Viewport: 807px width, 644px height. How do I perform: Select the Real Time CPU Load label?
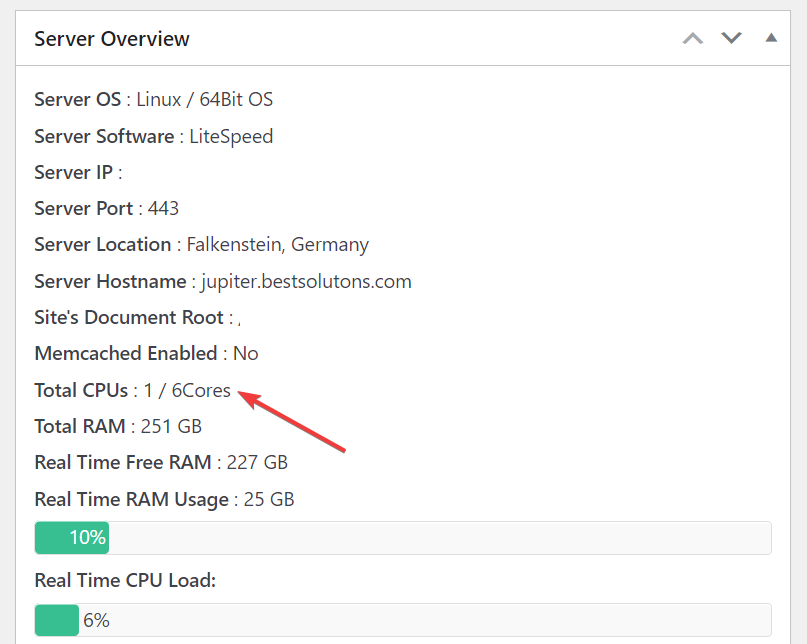(x=124, y=580)
